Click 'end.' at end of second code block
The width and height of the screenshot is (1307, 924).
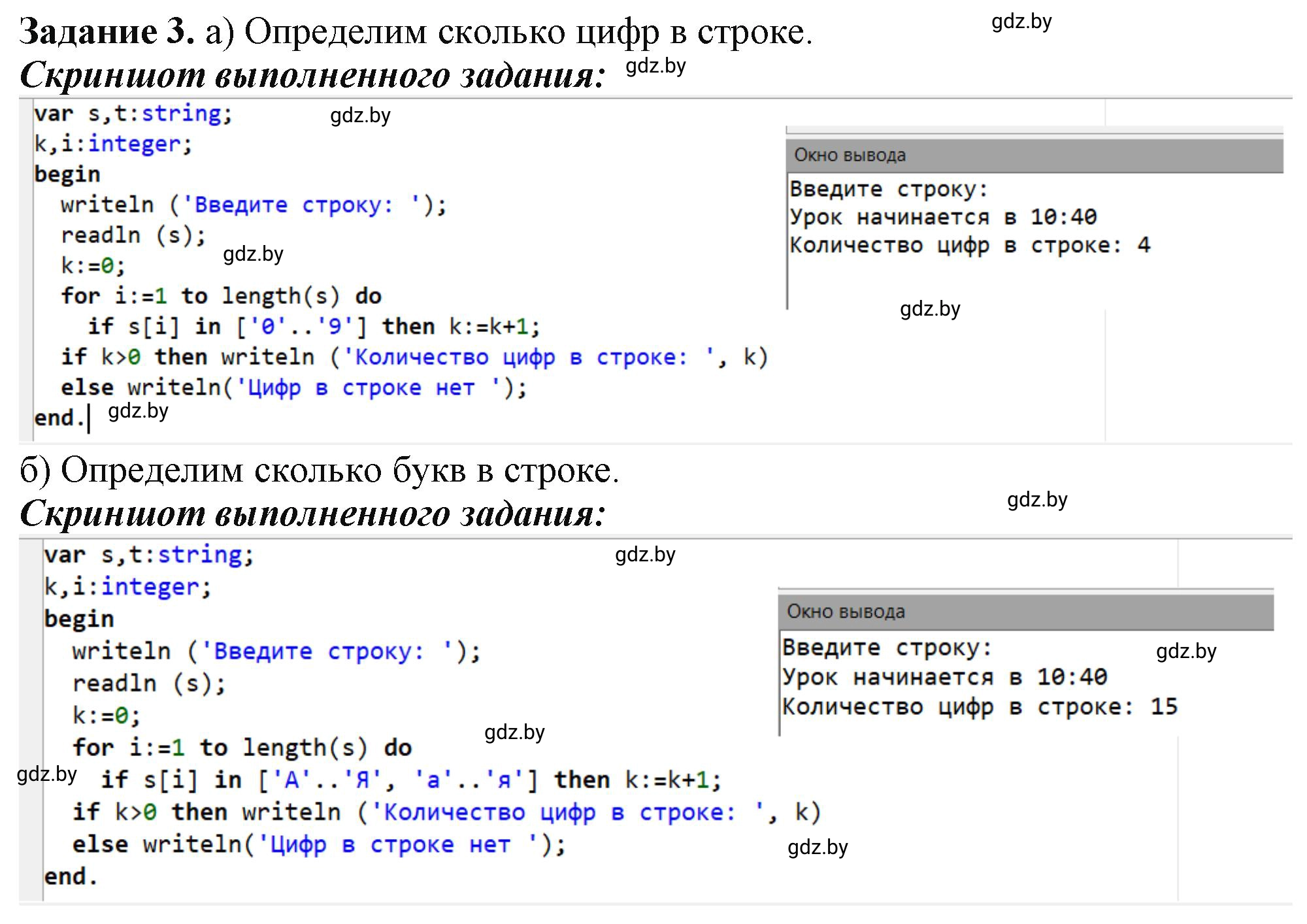point(71,876)
